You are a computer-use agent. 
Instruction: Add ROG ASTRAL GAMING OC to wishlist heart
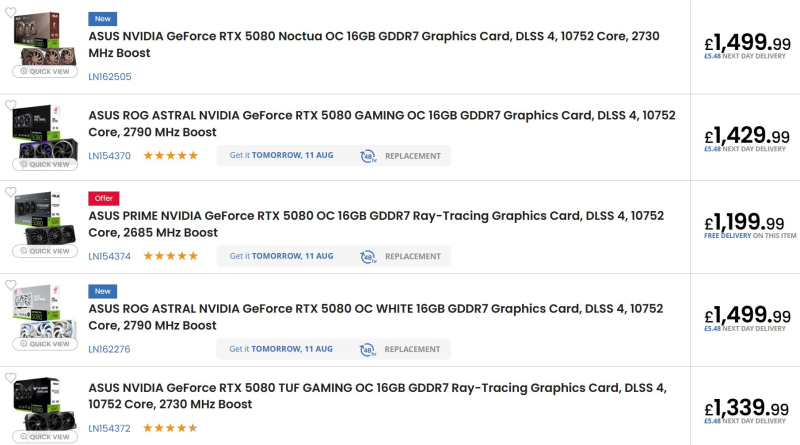11,105
